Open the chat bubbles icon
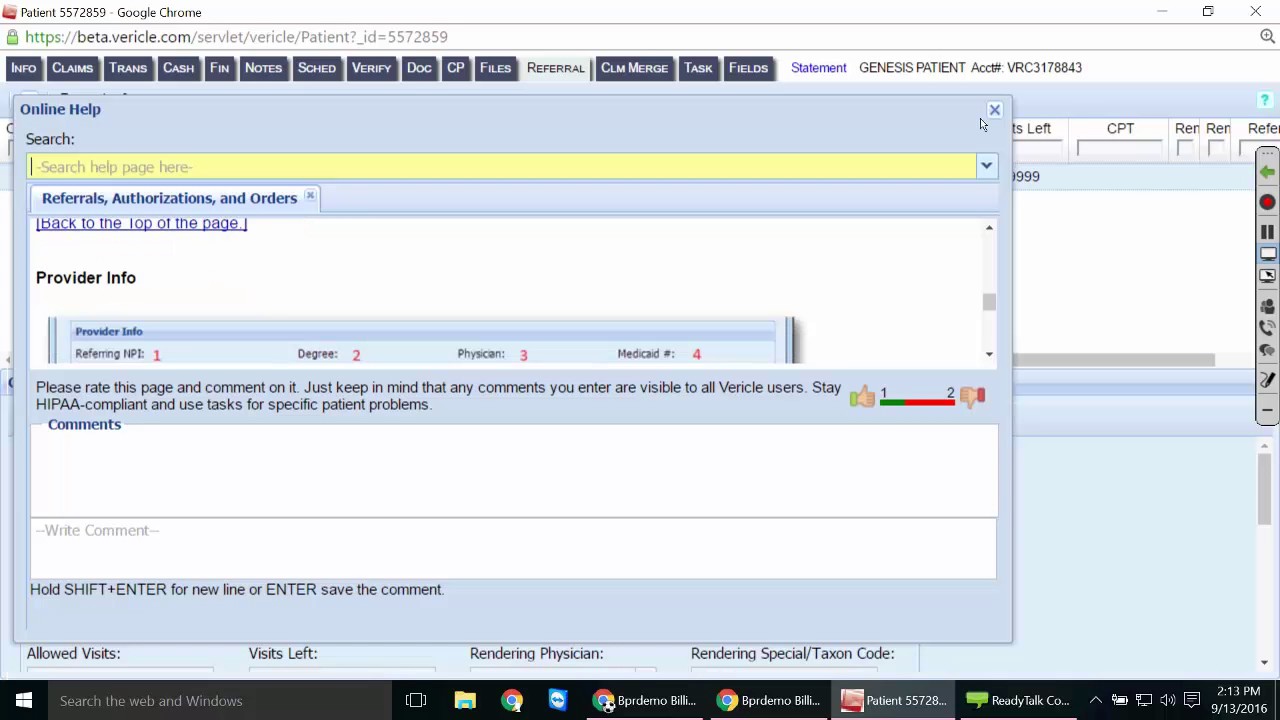This screenshot has height=720, width=1280. 1267,351
